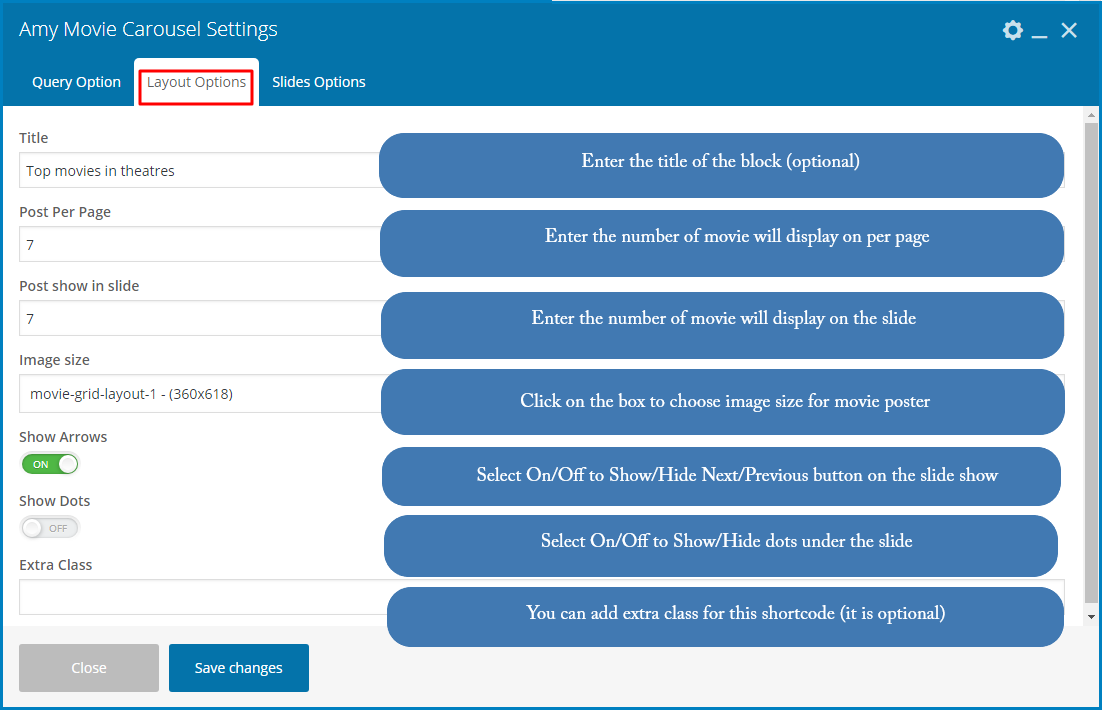This screenshot has width=1102, height=710.
Task: Turn off the Show Arrows switch
Action: 50,464
